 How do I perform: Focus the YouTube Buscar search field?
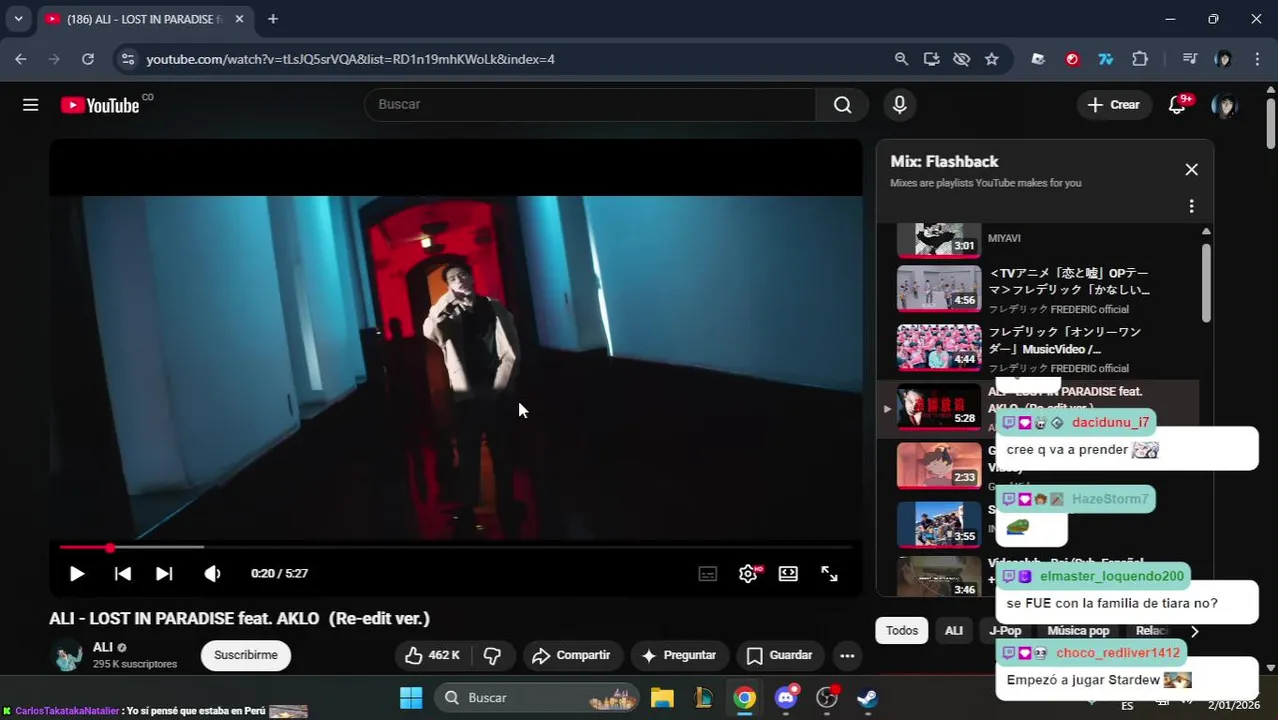point(590,105)
